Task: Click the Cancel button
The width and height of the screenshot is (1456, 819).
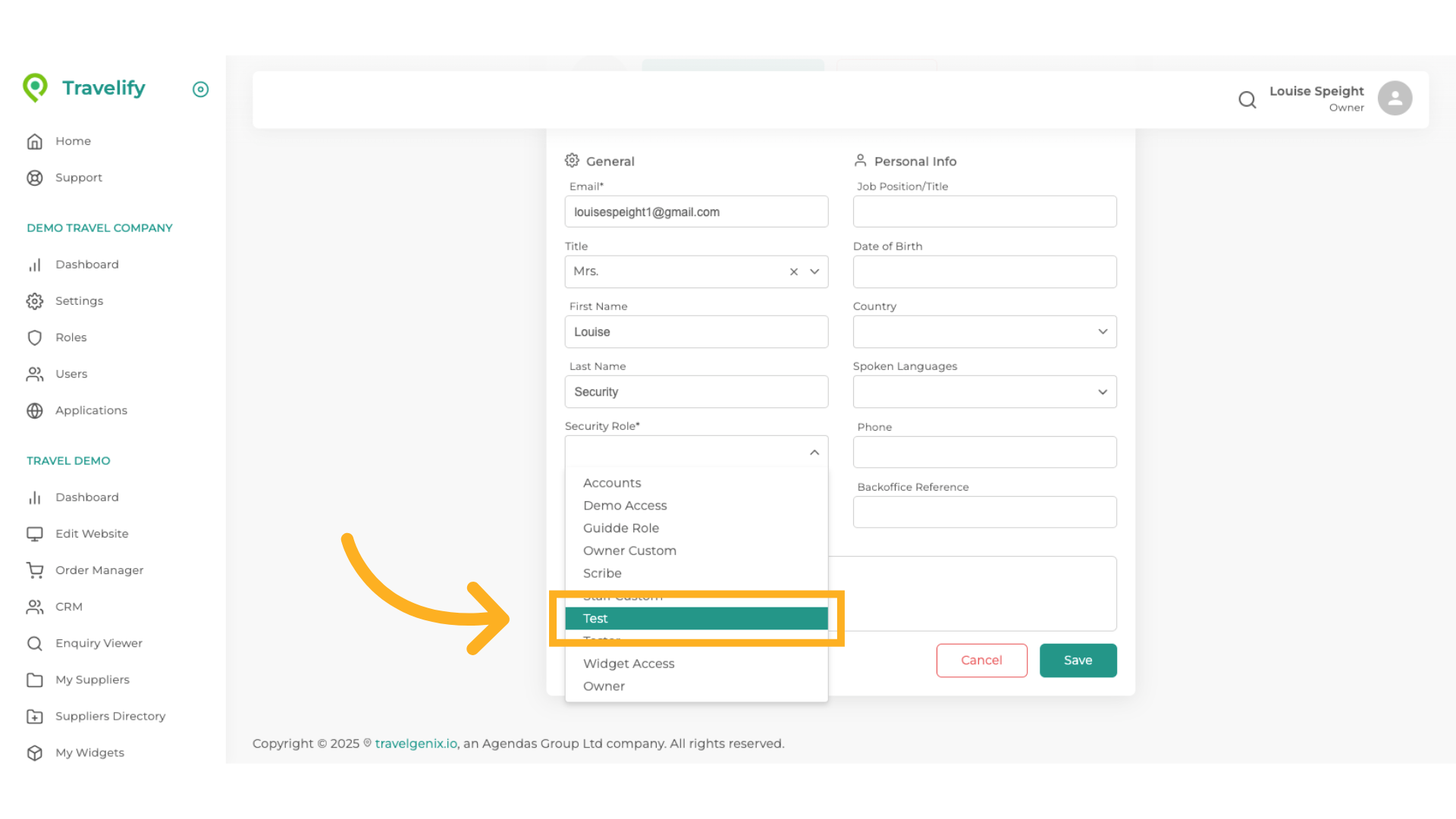Action: pos(981,661)
